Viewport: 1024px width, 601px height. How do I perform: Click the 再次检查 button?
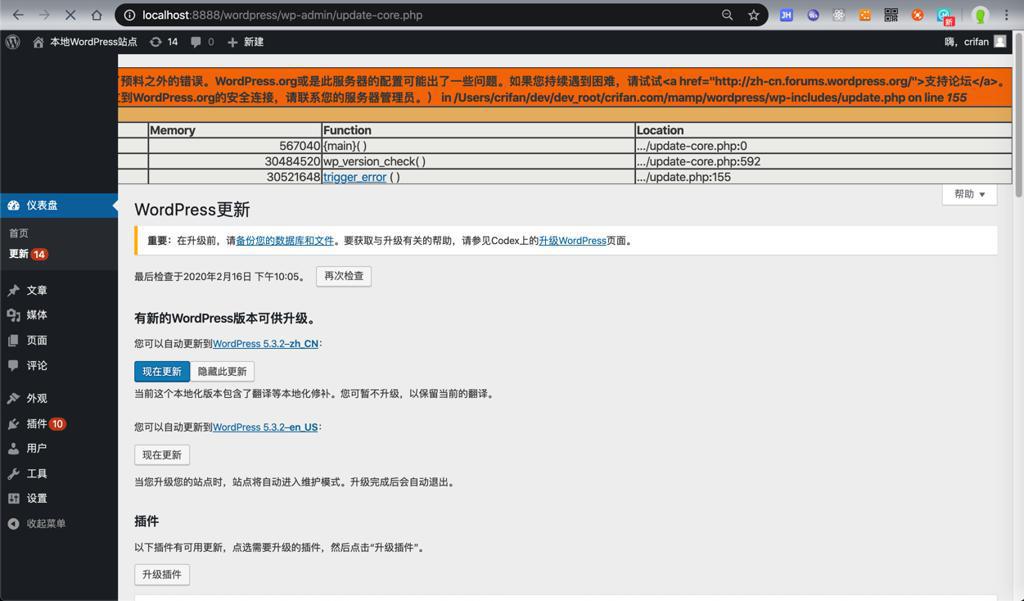344,276
